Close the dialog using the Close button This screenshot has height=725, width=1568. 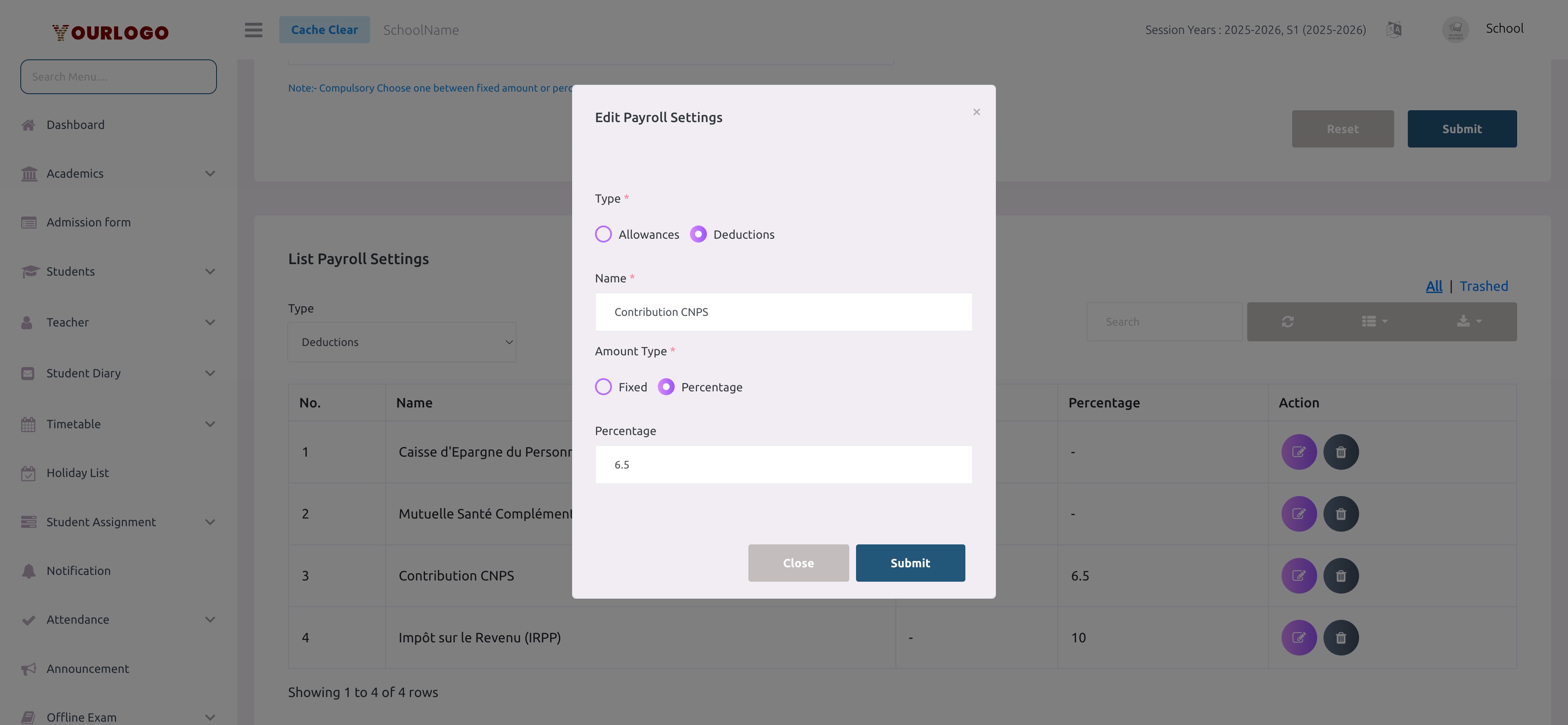pyautogui.click(x=798, y=563)
